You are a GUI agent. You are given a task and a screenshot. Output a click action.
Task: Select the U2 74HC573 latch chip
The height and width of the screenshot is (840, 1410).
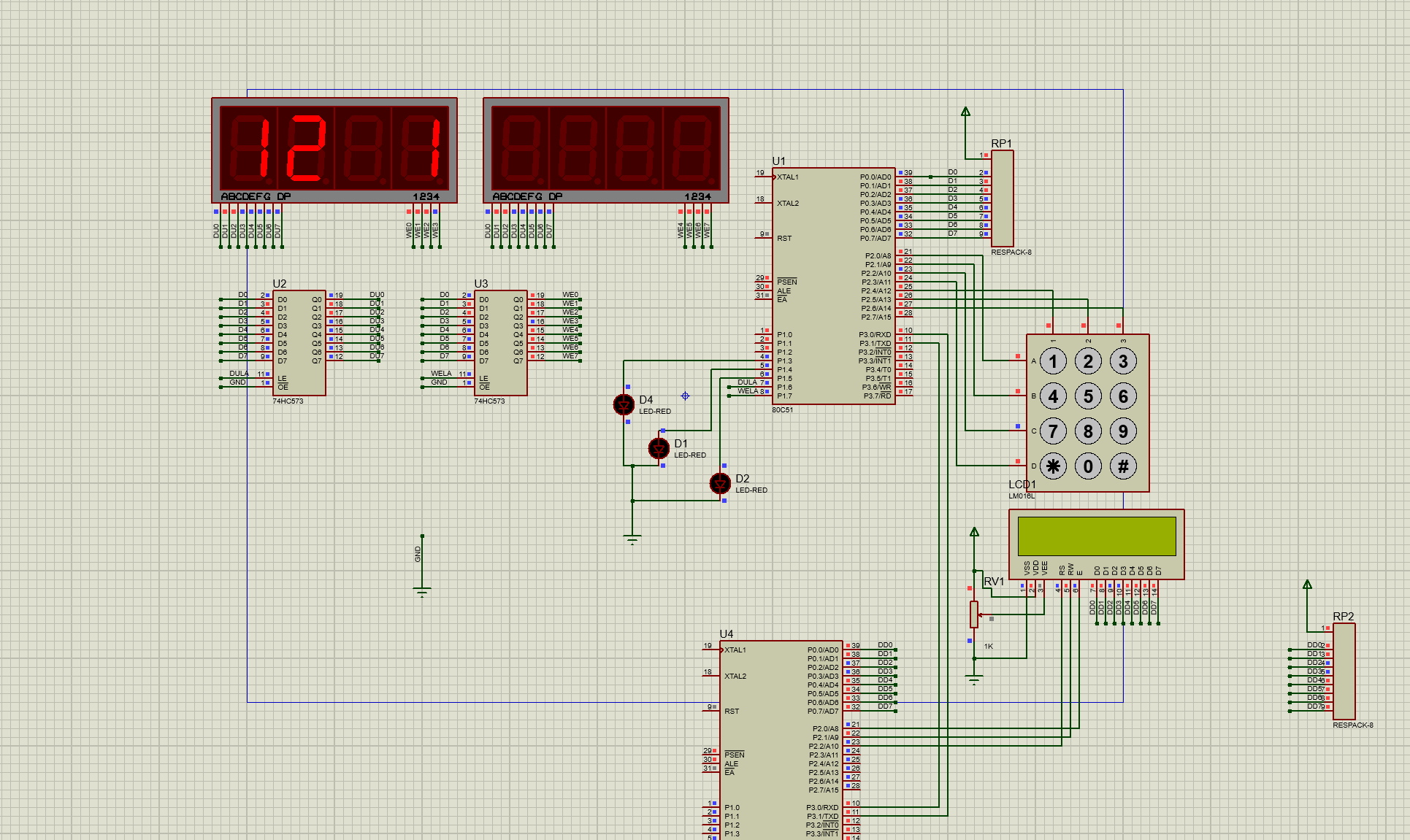click(299, 342)
